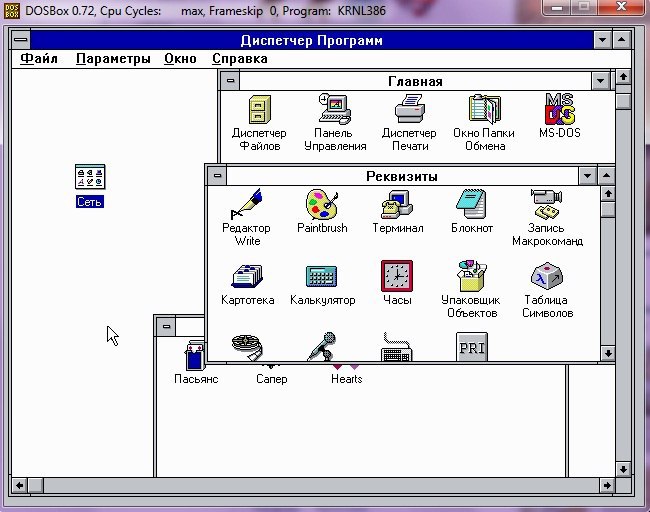650x512 pixels.
Task: Open the Справка menu
Action: point(240,59)
